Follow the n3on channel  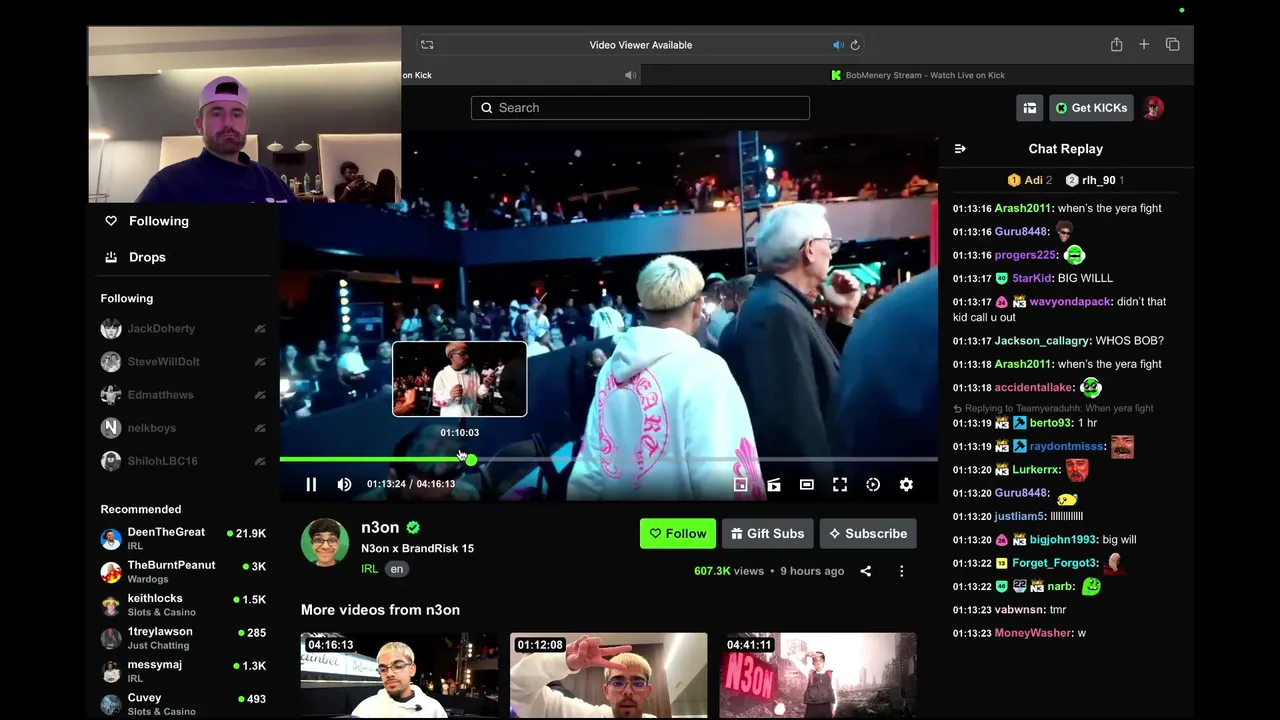pos(678,534)
